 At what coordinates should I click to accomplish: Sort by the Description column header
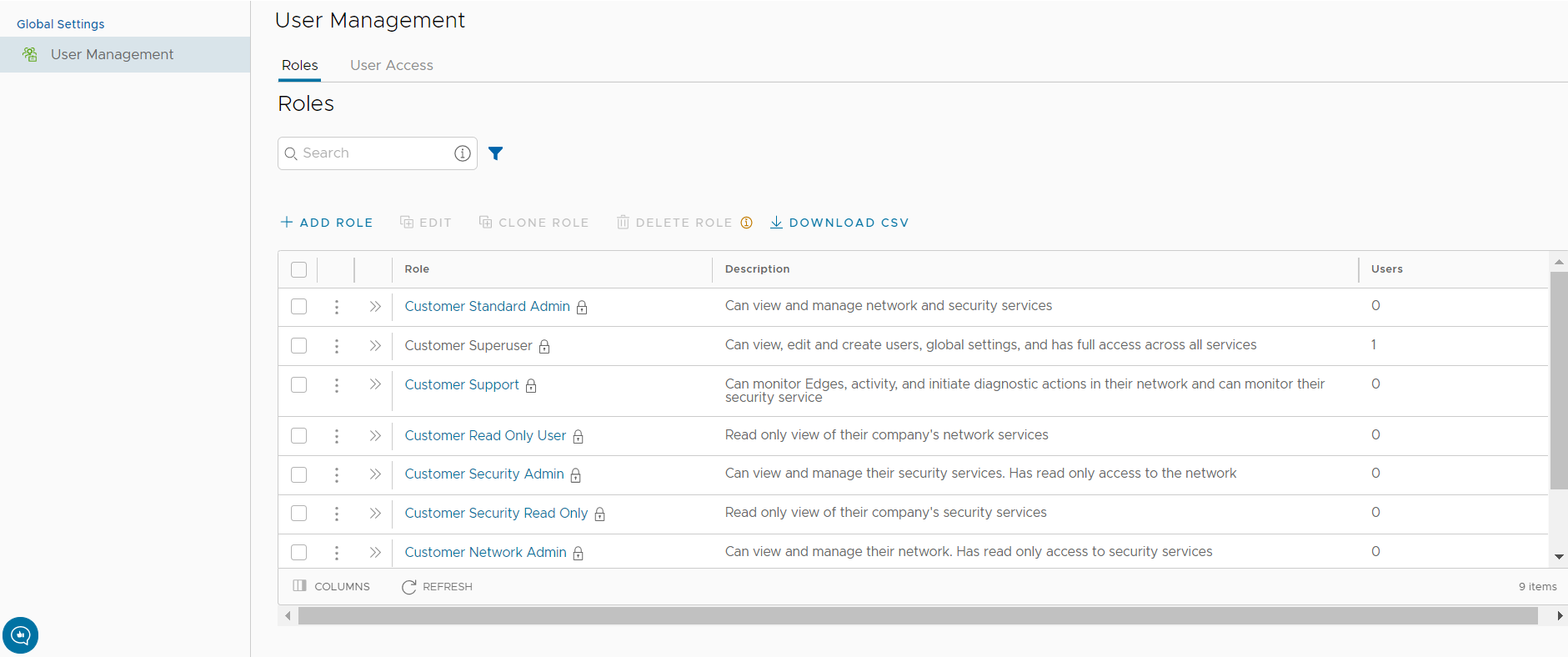click(x=757, y=269)
